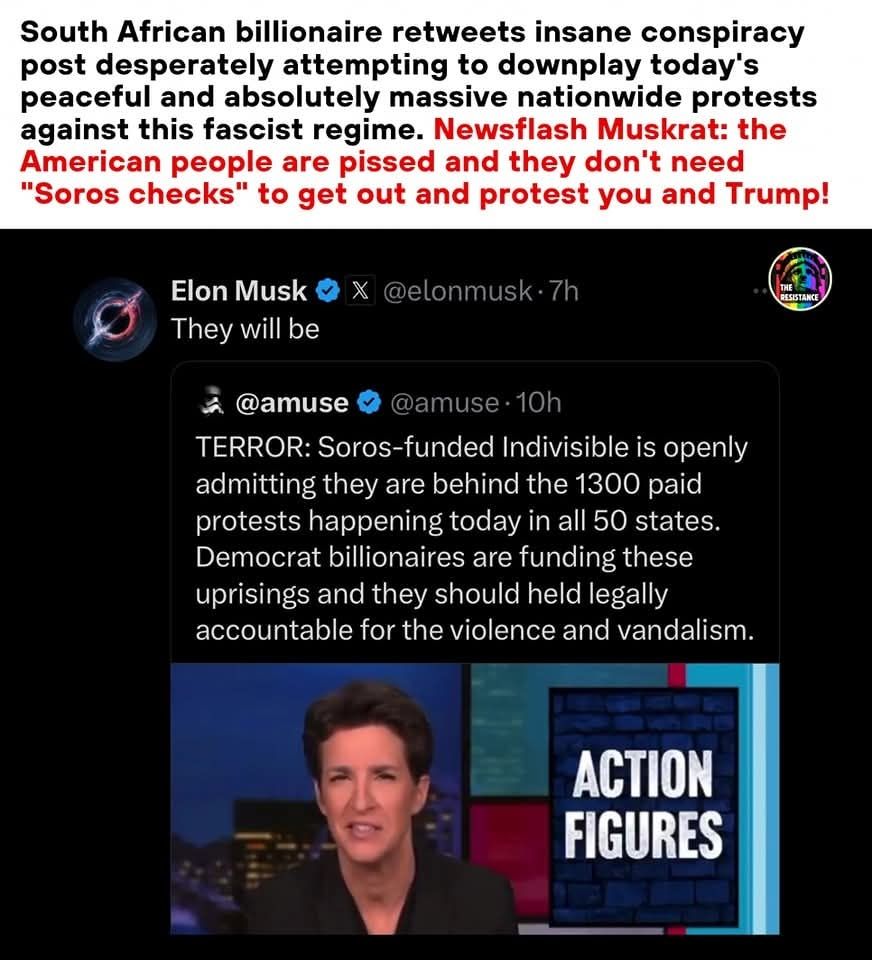Click the @amuse stormtrooper avatar
Image resolution: width=872 pixels, height=960 pixels.
coord(212,401)
